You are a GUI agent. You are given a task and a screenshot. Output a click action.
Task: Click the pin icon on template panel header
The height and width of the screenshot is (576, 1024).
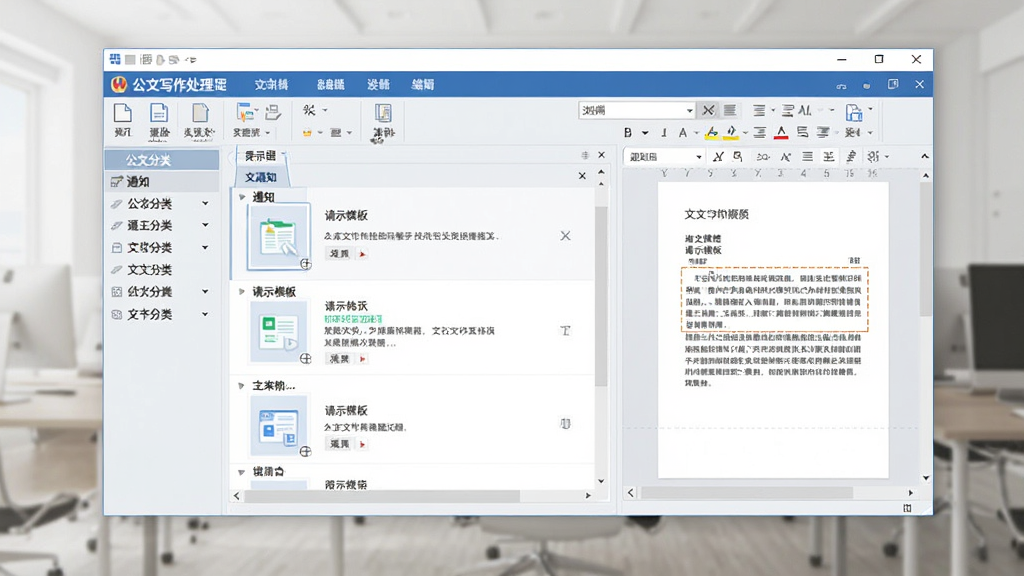click(585, 155)
